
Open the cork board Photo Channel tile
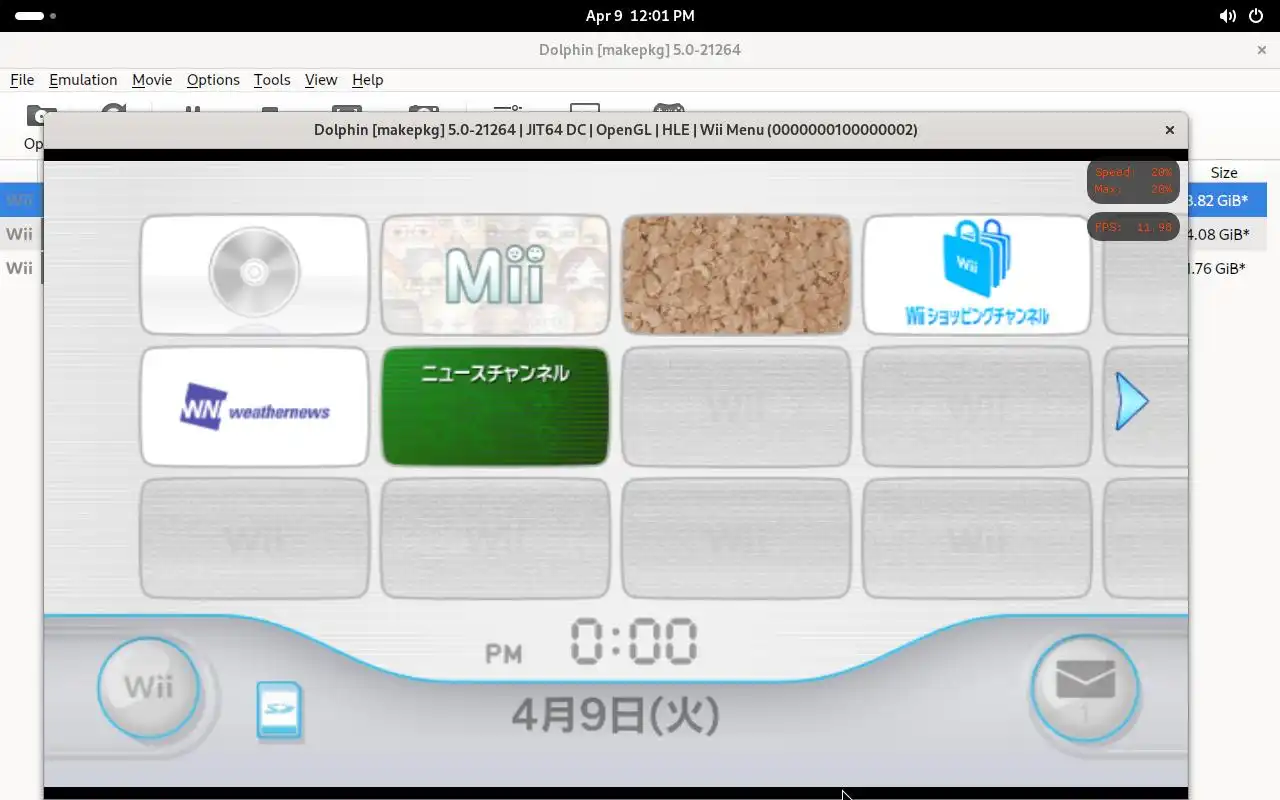[736, 274]
